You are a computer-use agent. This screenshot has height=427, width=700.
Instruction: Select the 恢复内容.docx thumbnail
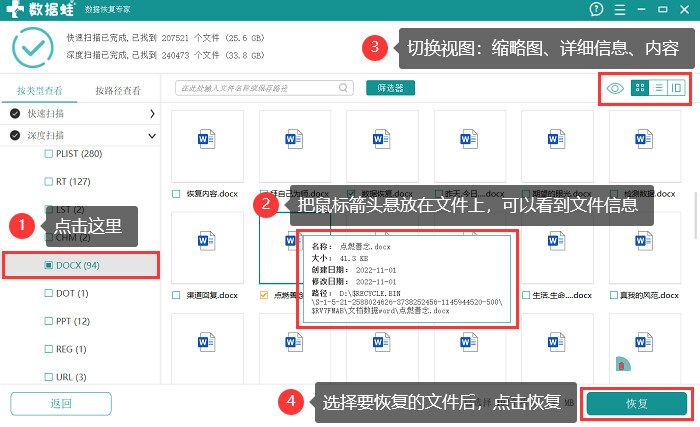tap(207, 146)
